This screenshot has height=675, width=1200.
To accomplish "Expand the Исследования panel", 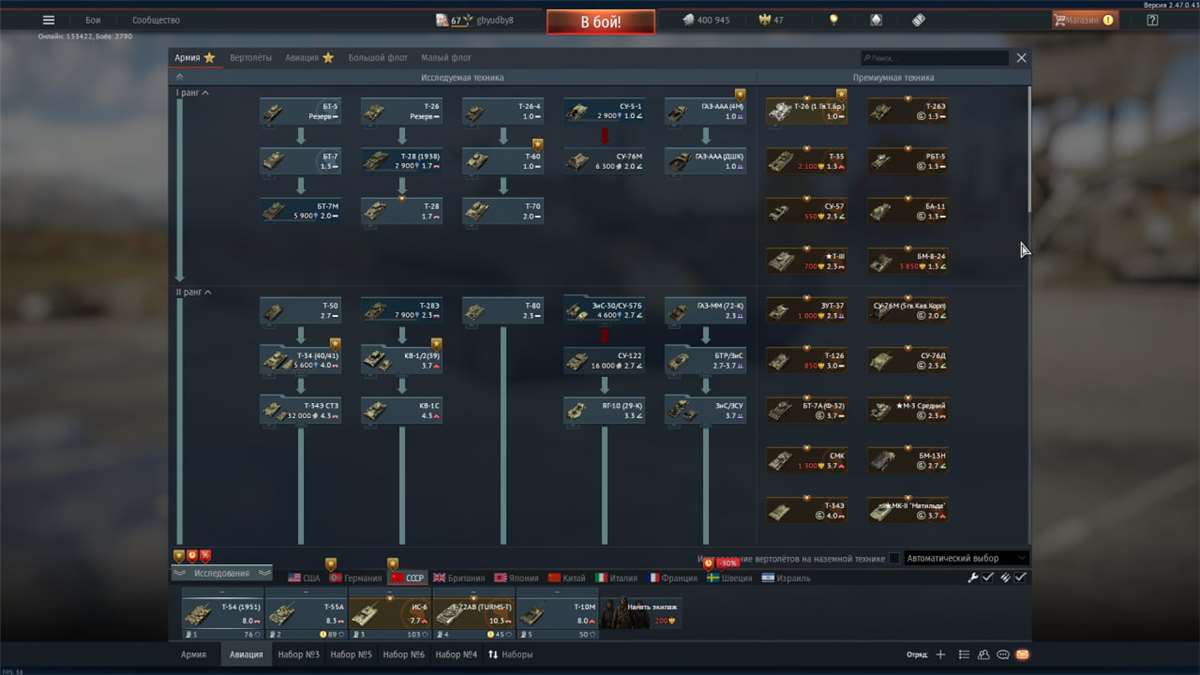I will [221, 573].
